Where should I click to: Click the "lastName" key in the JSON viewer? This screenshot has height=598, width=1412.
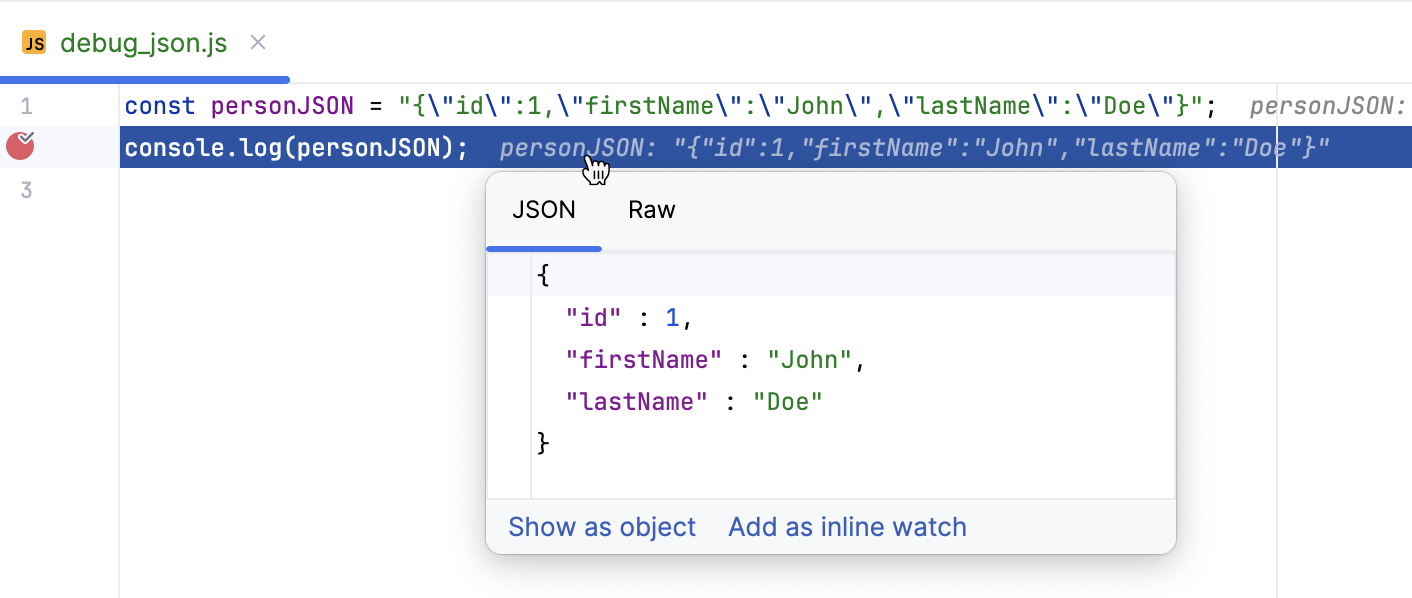click(x=636, y=402)
